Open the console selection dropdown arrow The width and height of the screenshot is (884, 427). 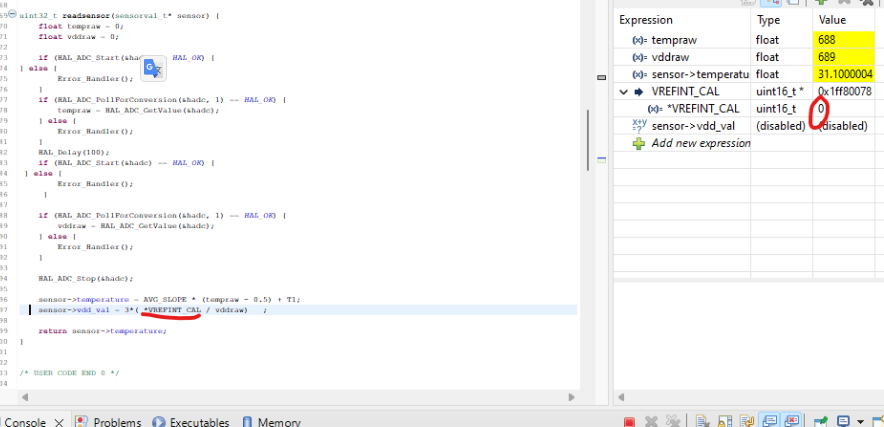[860, 422]
